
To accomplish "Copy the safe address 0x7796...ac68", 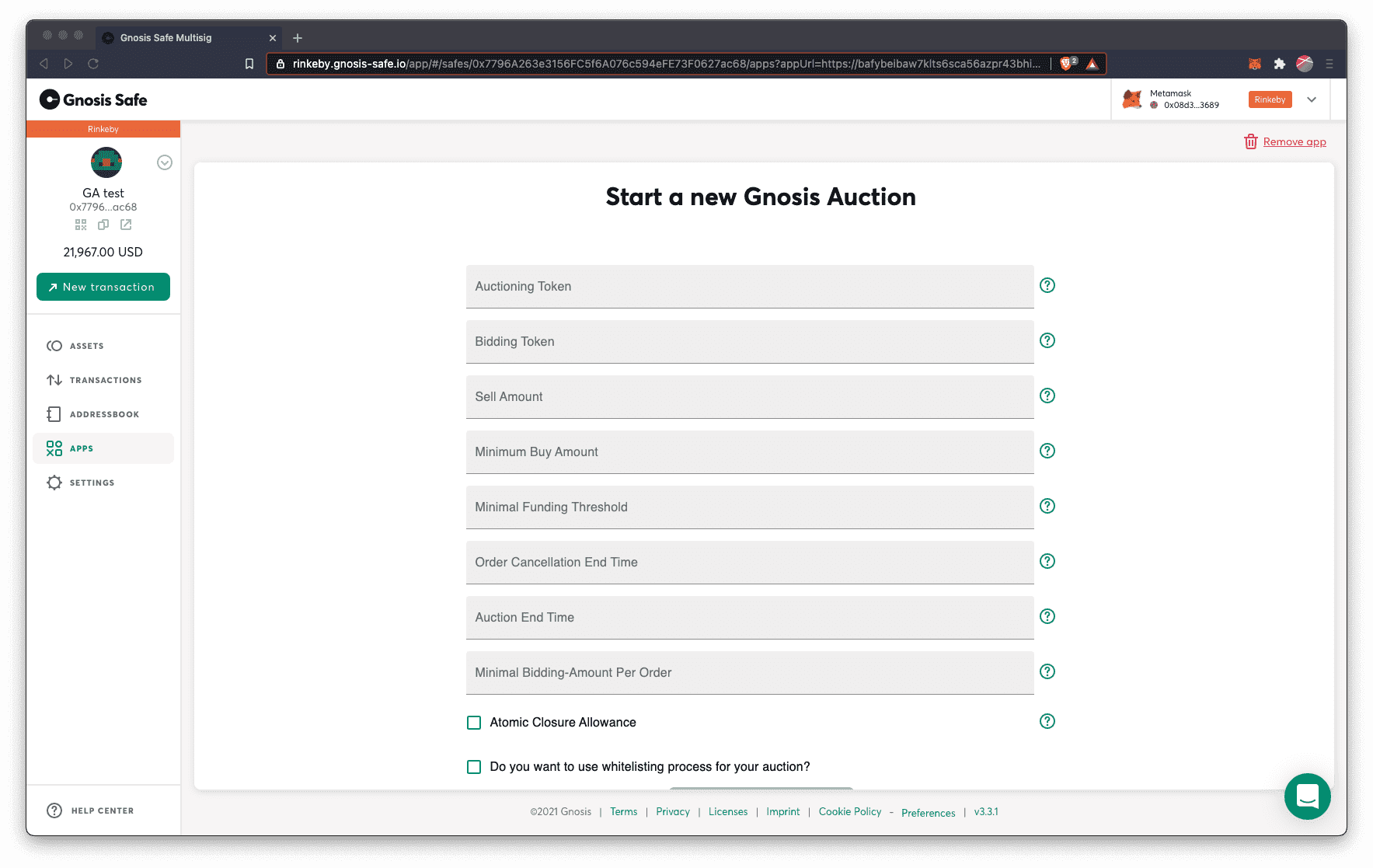I will click(103, 225).
